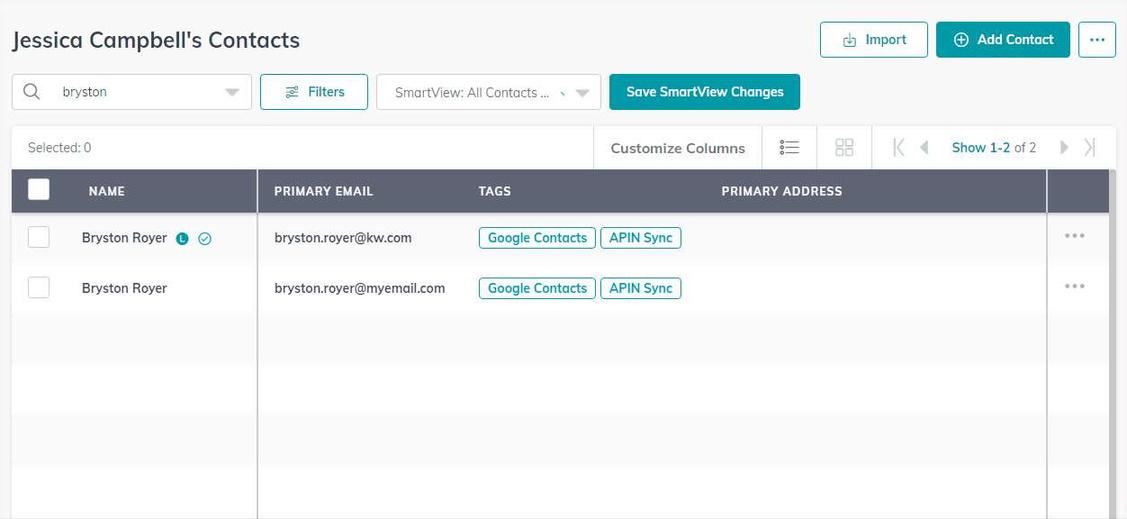Switch to the list view icon
The width and height of the screenshot is (1127, 519).
click(789, 147)
